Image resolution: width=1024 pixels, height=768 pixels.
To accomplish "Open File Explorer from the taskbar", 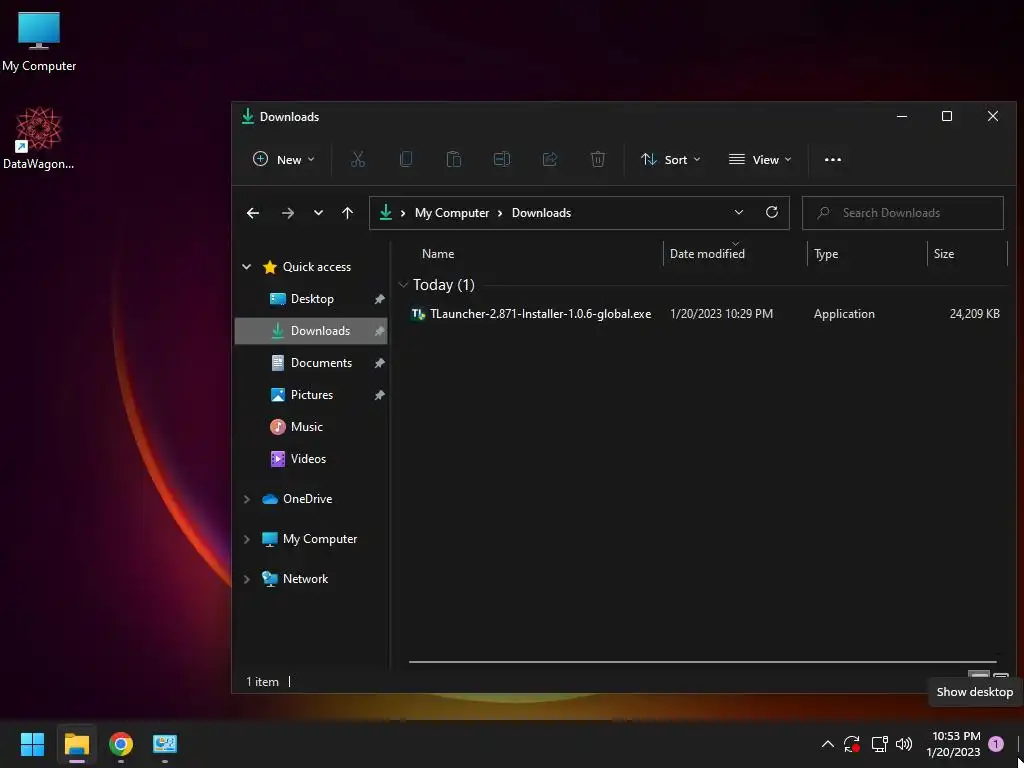I will 76,744.
